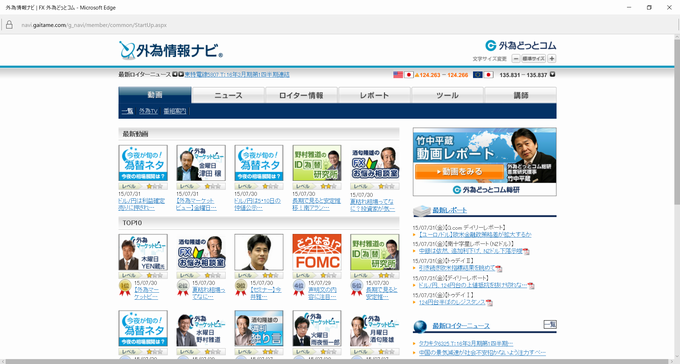Open 月曜日 酒匂隆雄 Market View thumbnail

(x=375, y=328)
